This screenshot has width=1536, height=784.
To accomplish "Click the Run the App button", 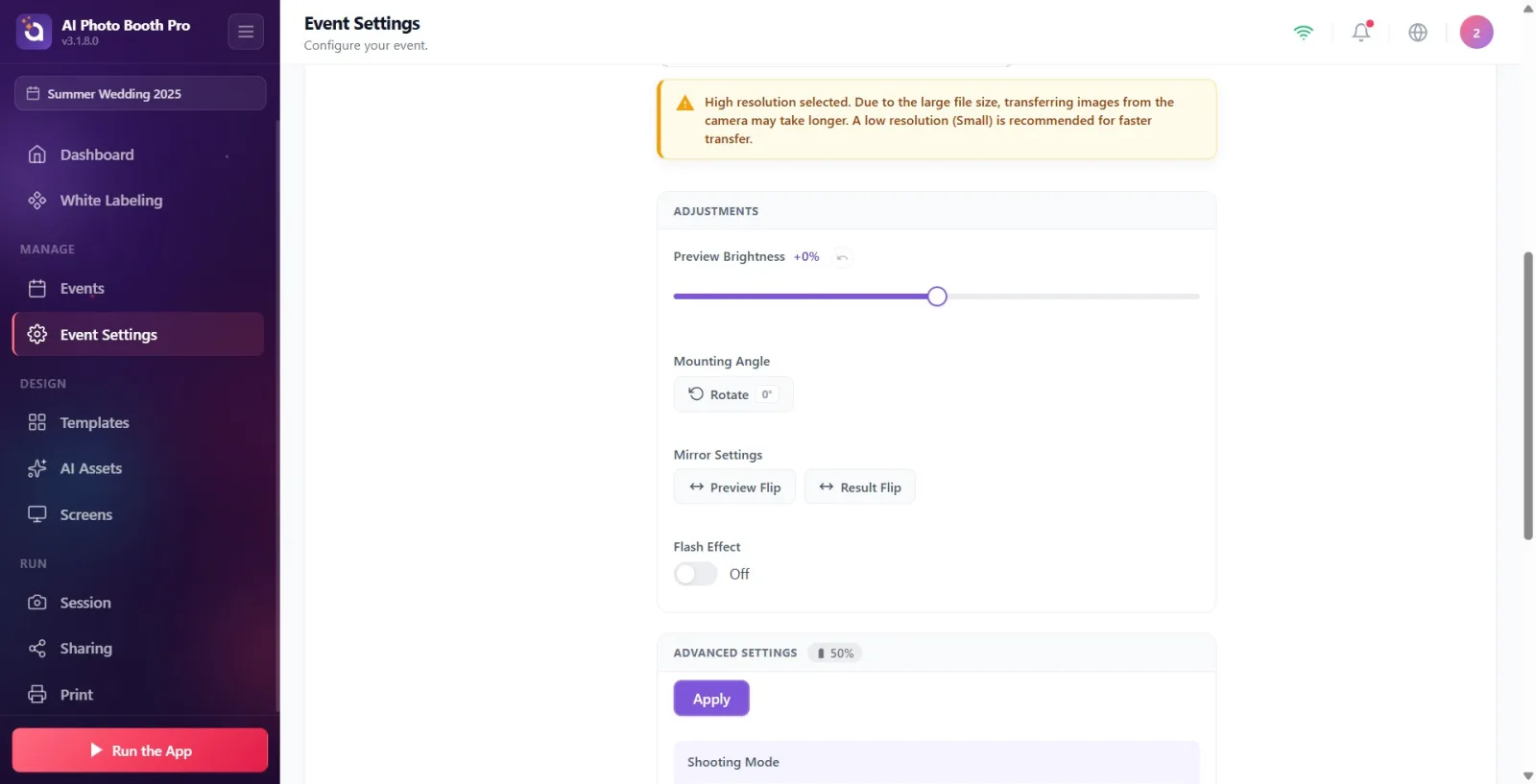I will tap(140, 750).
